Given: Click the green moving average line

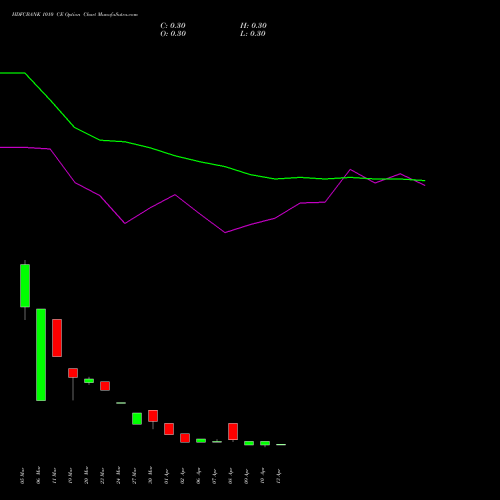Looking at the screenshot, I should [200, 162].
